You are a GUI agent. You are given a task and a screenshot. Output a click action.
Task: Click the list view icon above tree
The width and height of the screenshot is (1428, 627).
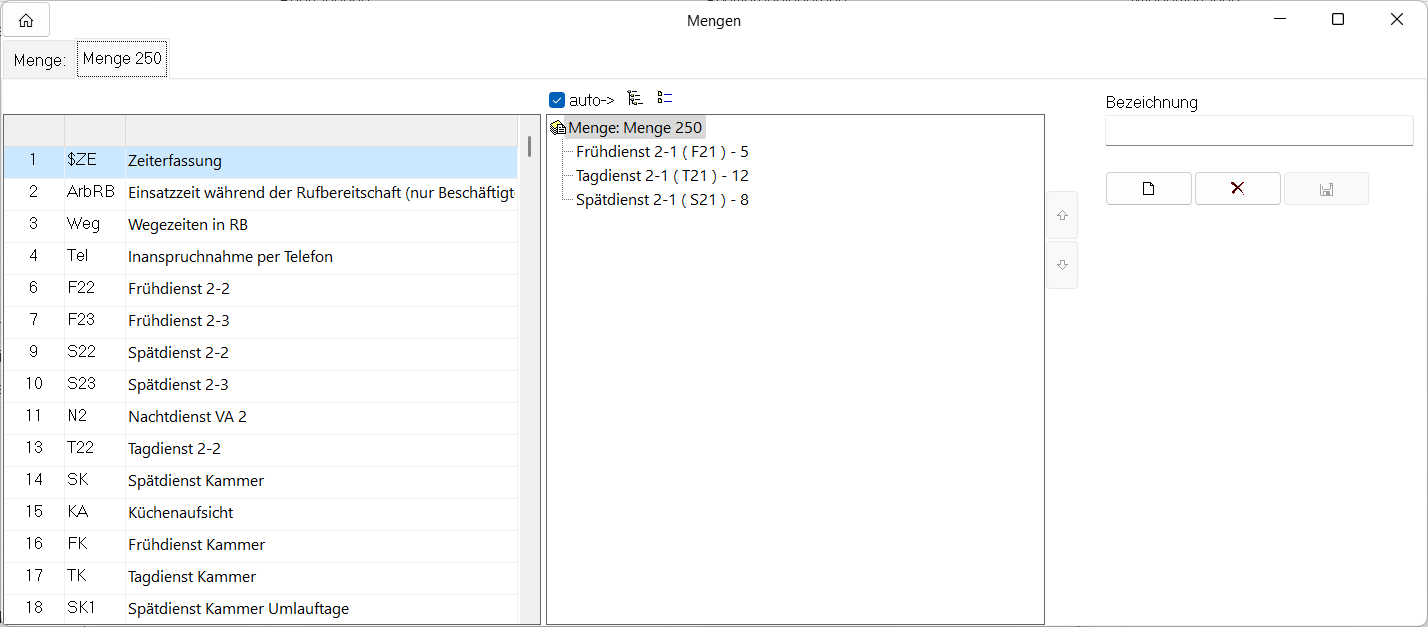(x=665, y=98)
